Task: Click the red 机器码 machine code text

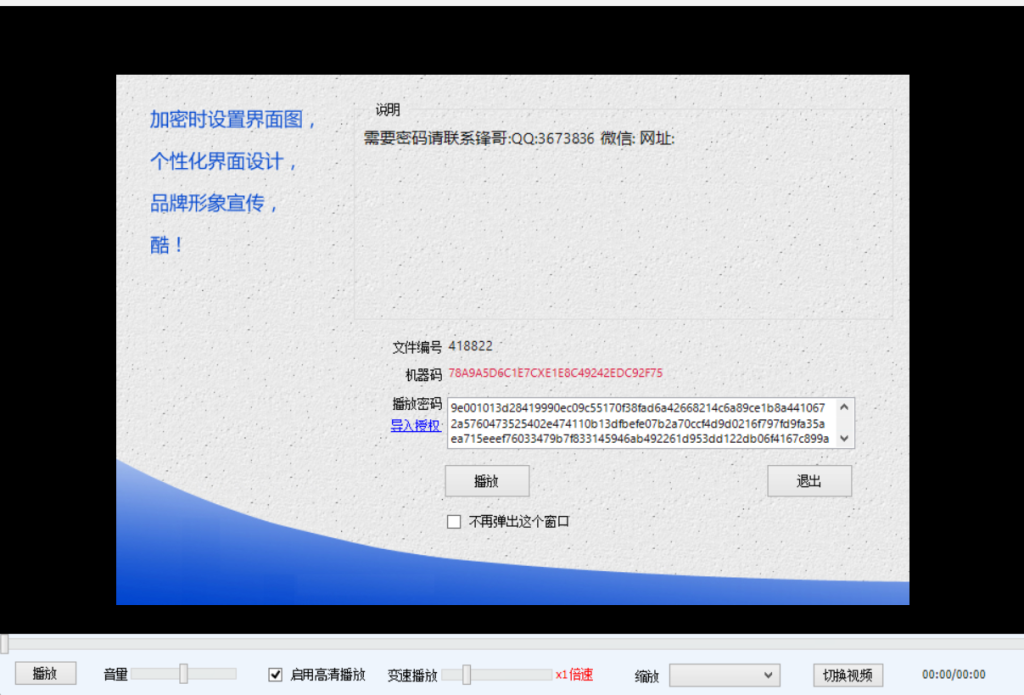Action: tap(555, 373)
